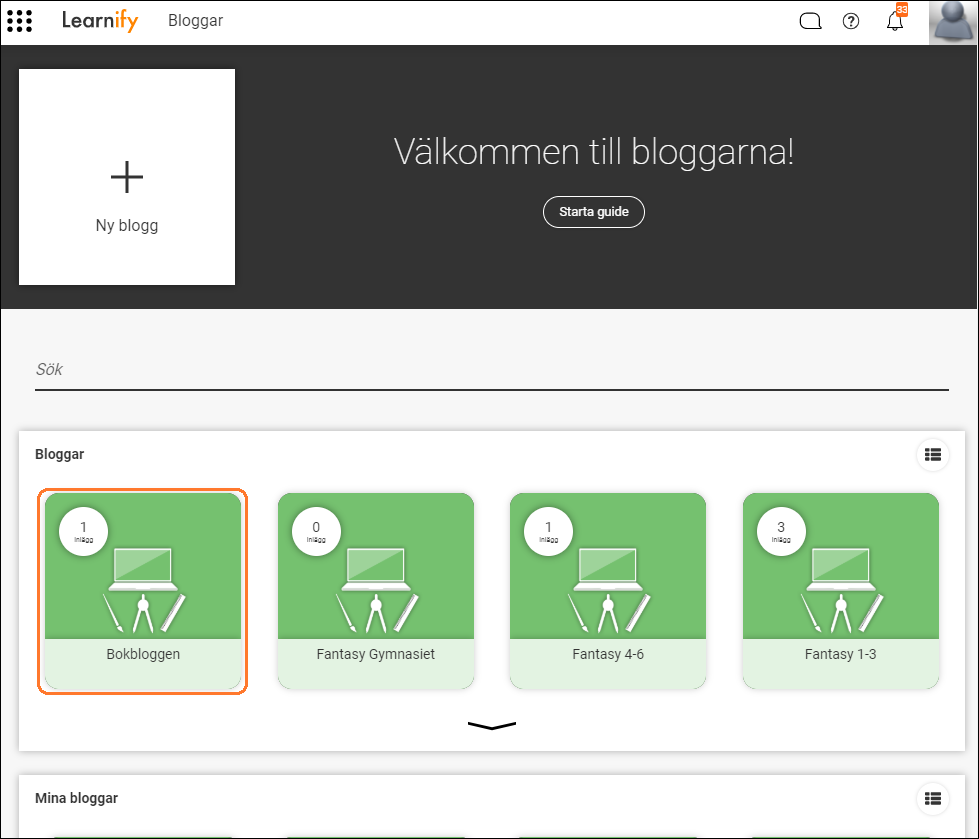The width and height of the screenshot is (979, 839).
Task: Click the post count badge on Fantasy 4-6
Action: tap(548, 531)
